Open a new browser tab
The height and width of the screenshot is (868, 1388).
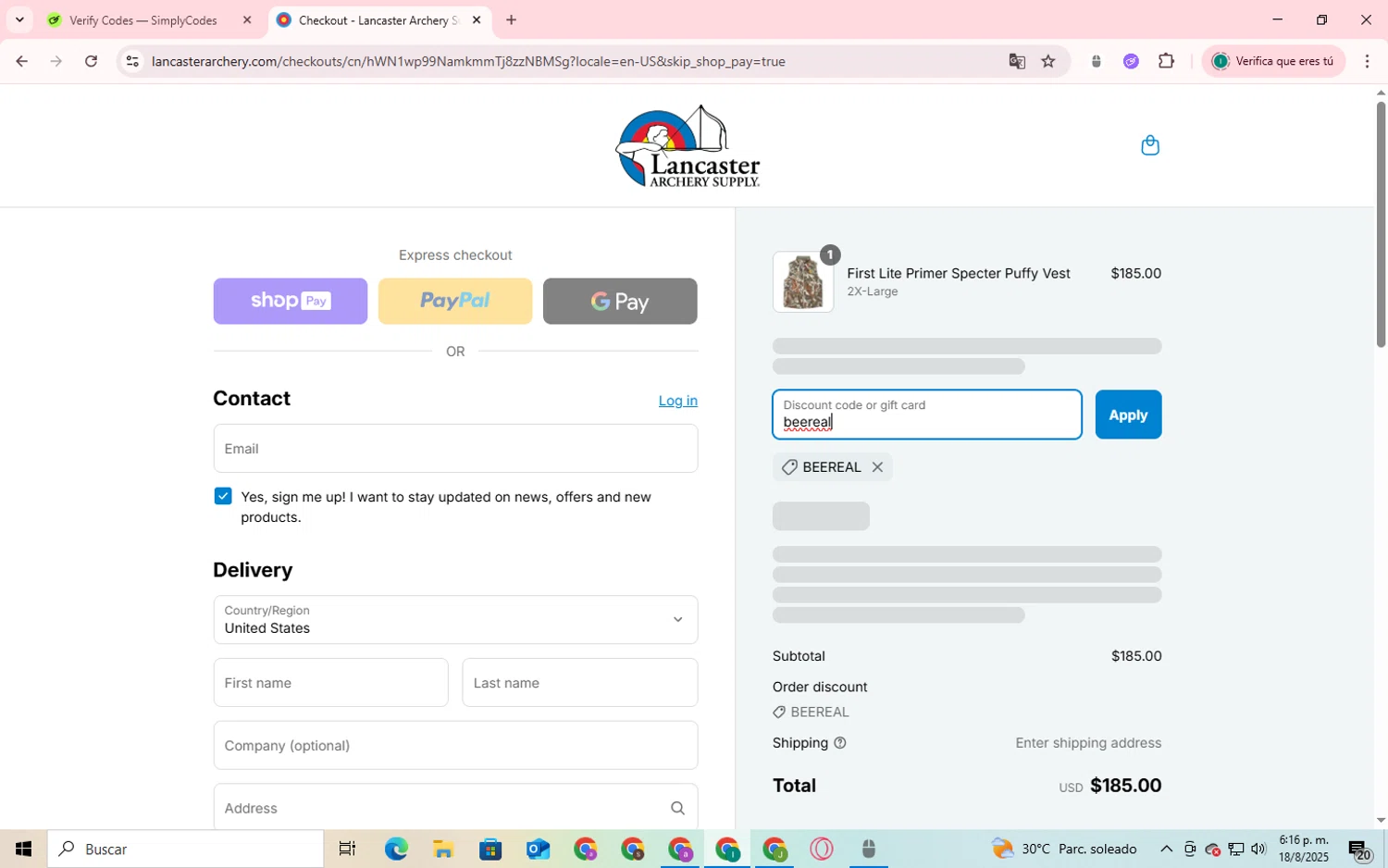click(511, 19)
